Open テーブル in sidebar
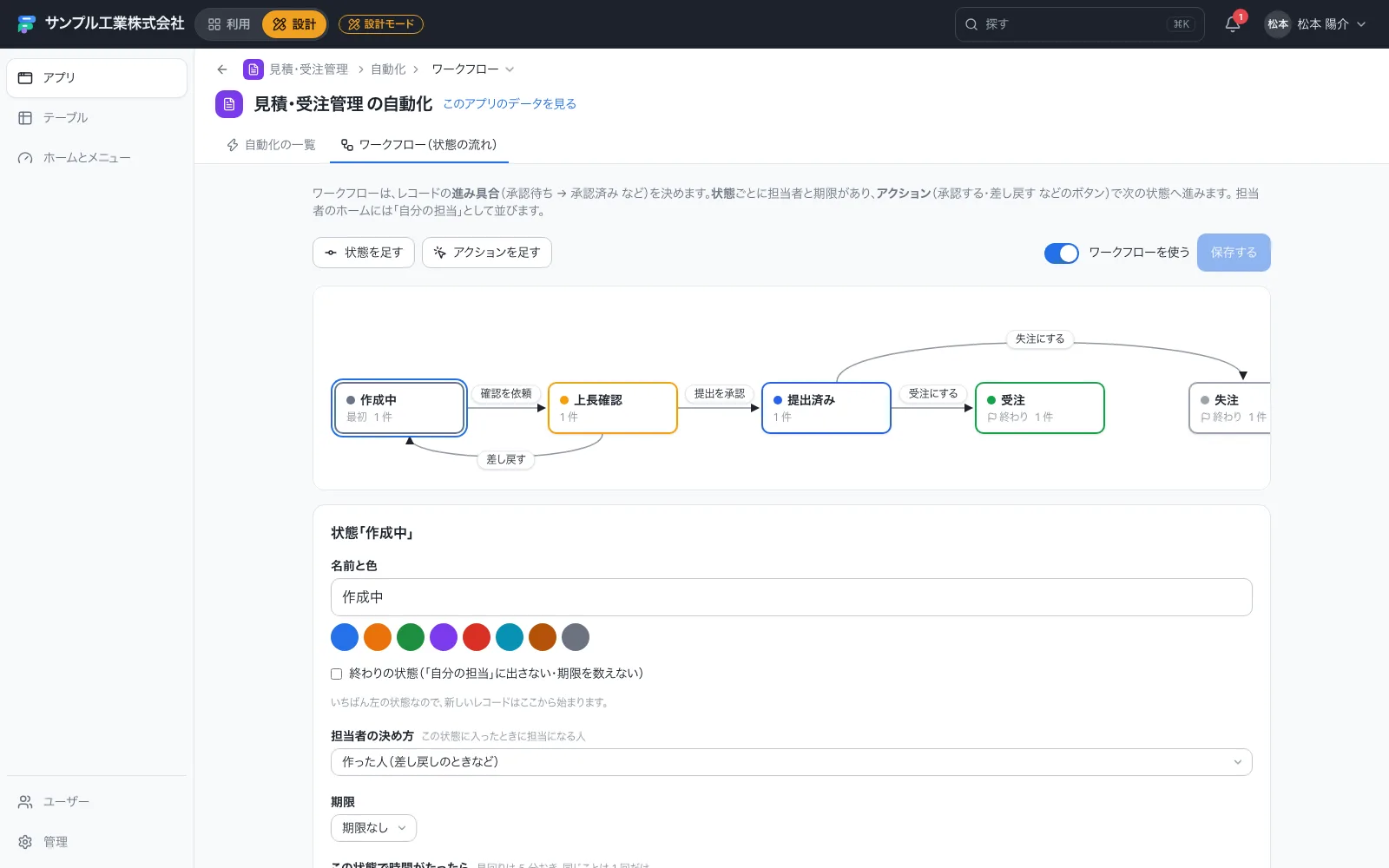 (96, 118)
